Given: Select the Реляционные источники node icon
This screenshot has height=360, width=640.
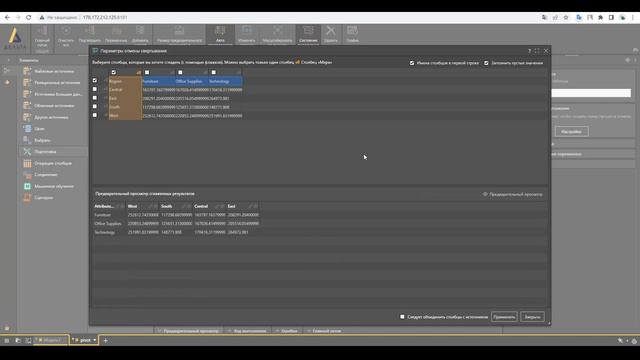Looking at the screenshot, I should [27, 82].
